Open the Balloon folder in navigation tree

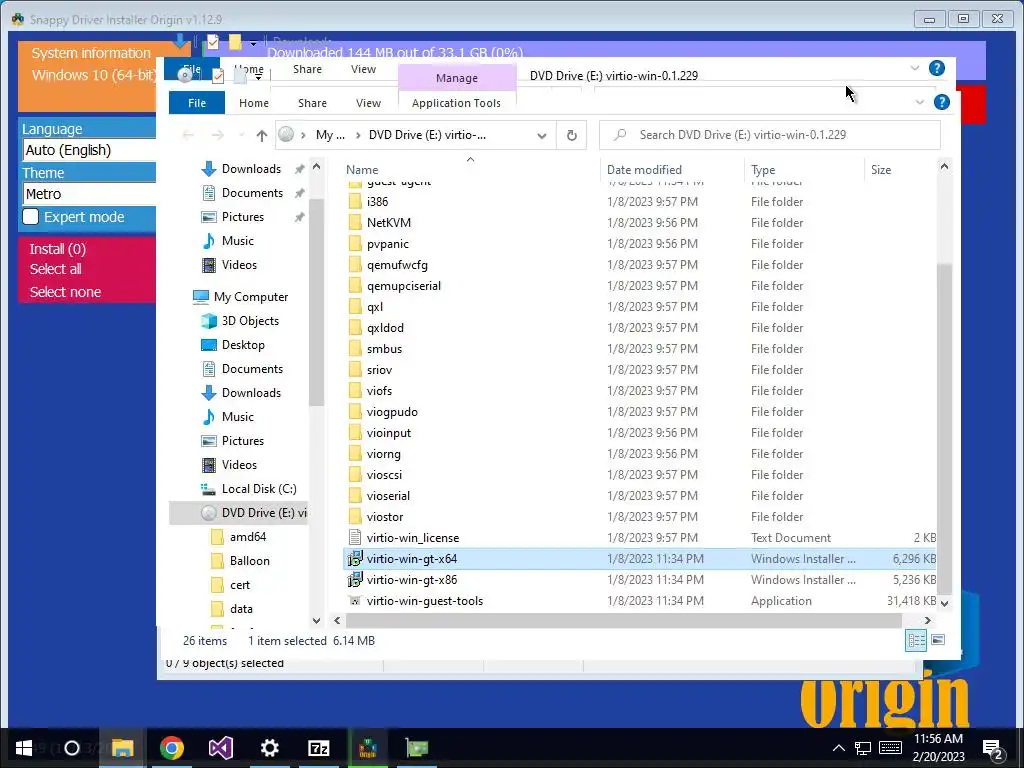pyautogui.click(x=249, y=561)
